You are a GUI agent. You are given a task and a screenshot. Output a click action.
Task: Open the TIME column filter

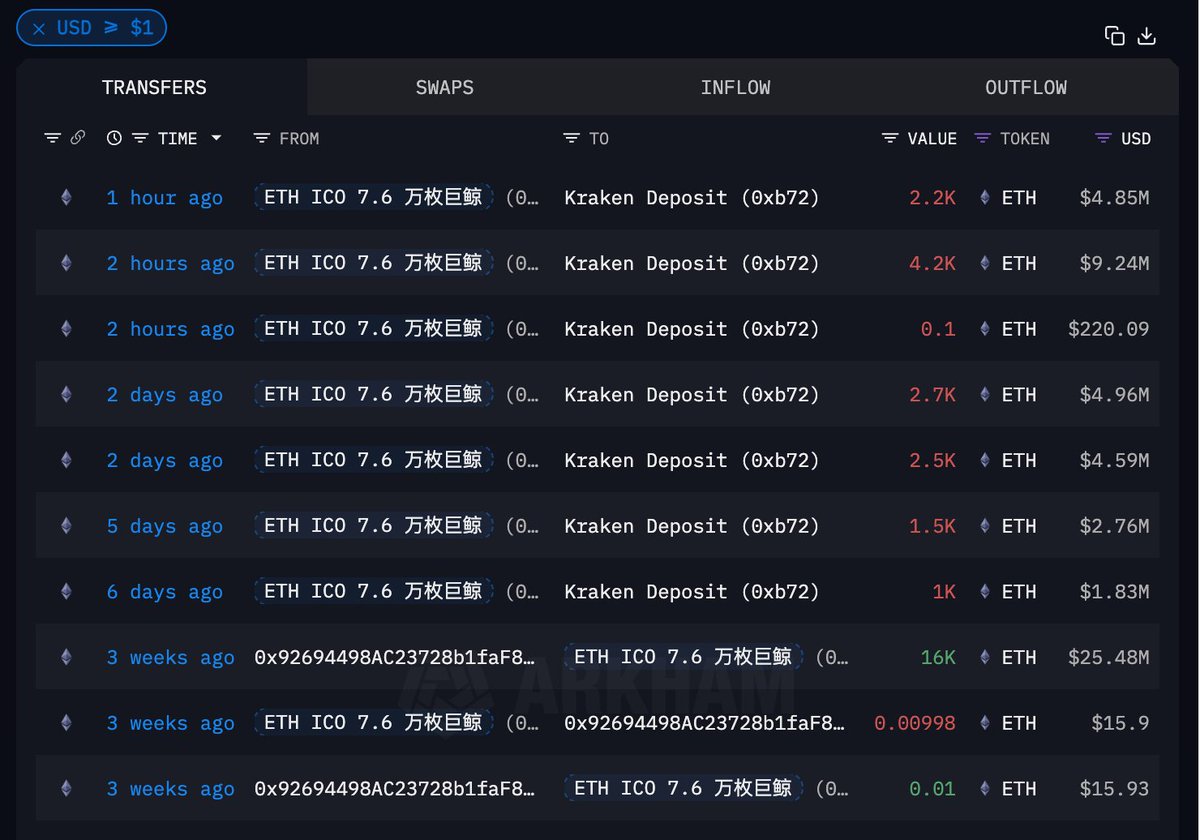141,138
